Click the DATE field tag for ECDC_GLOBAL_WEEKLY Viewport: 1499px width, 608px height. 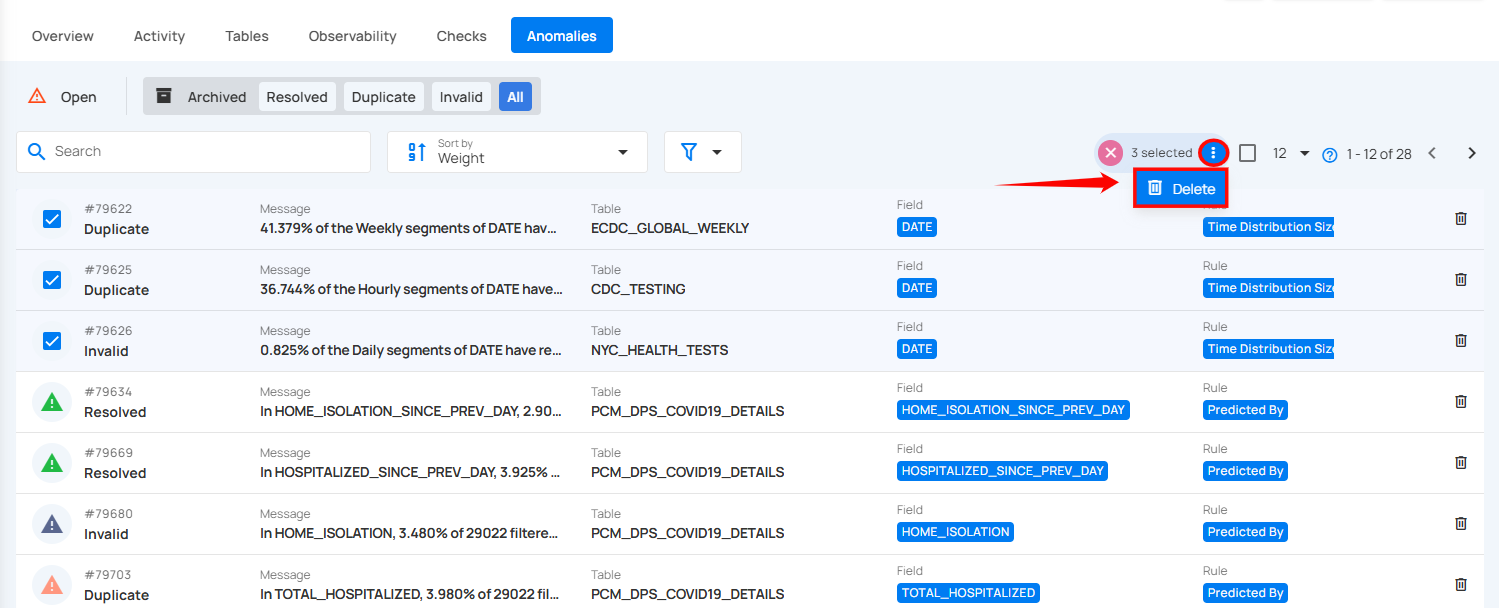[917, 227]
